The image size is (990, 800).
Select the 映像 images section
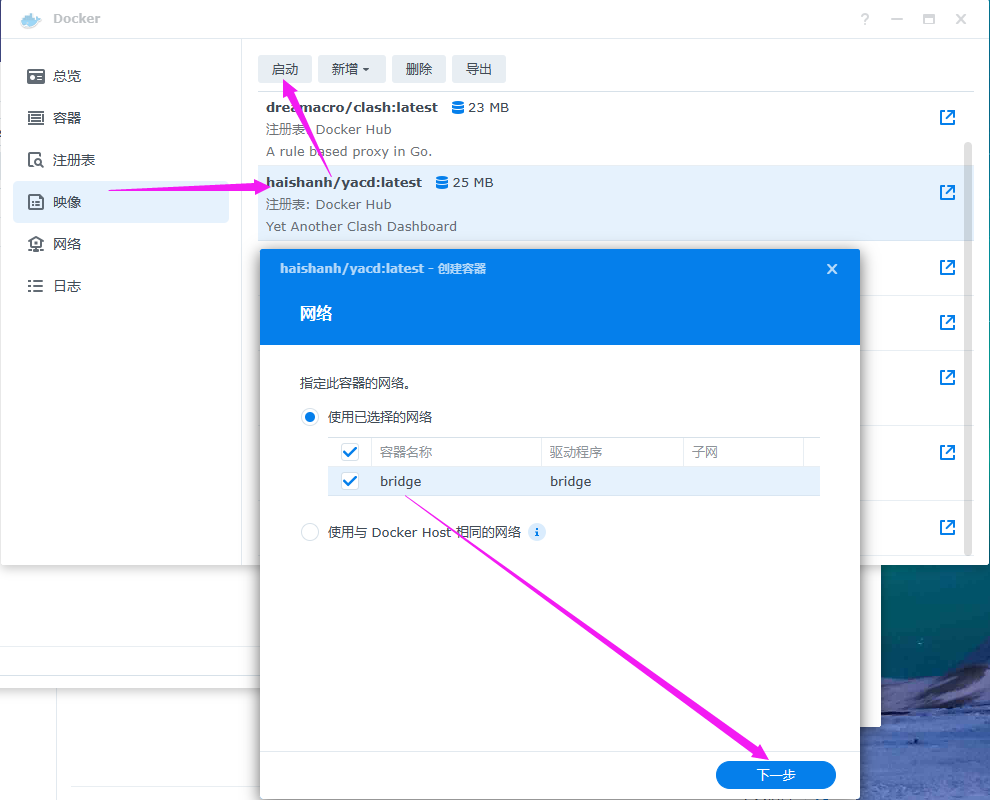pos(121,202)
